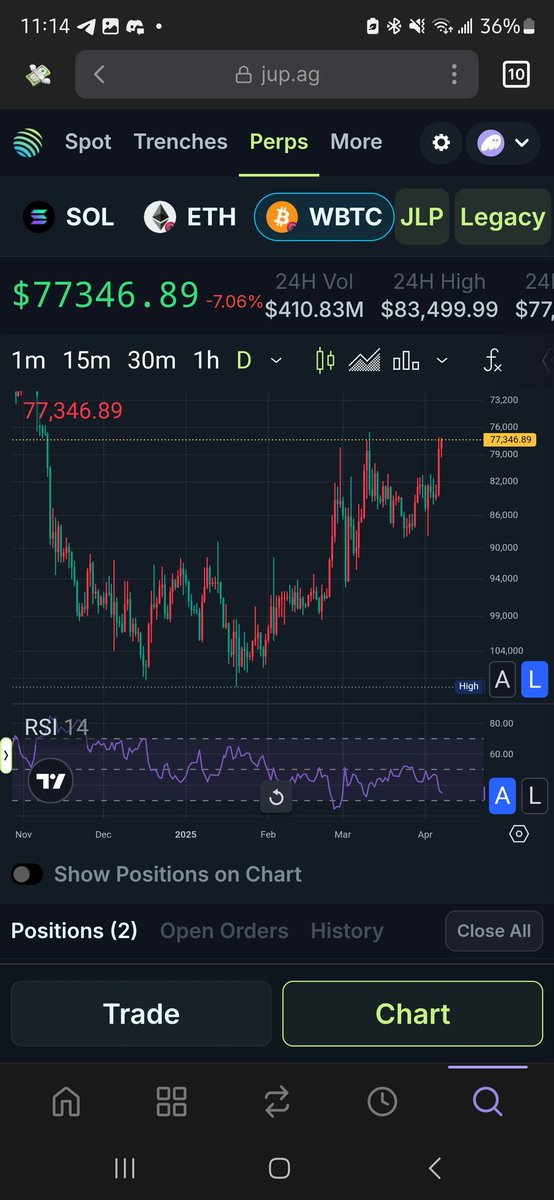Open the browser three-dot menu
Image resolution: width=554 pixels, height=1200 pixels.
click(x=454, y=75)
